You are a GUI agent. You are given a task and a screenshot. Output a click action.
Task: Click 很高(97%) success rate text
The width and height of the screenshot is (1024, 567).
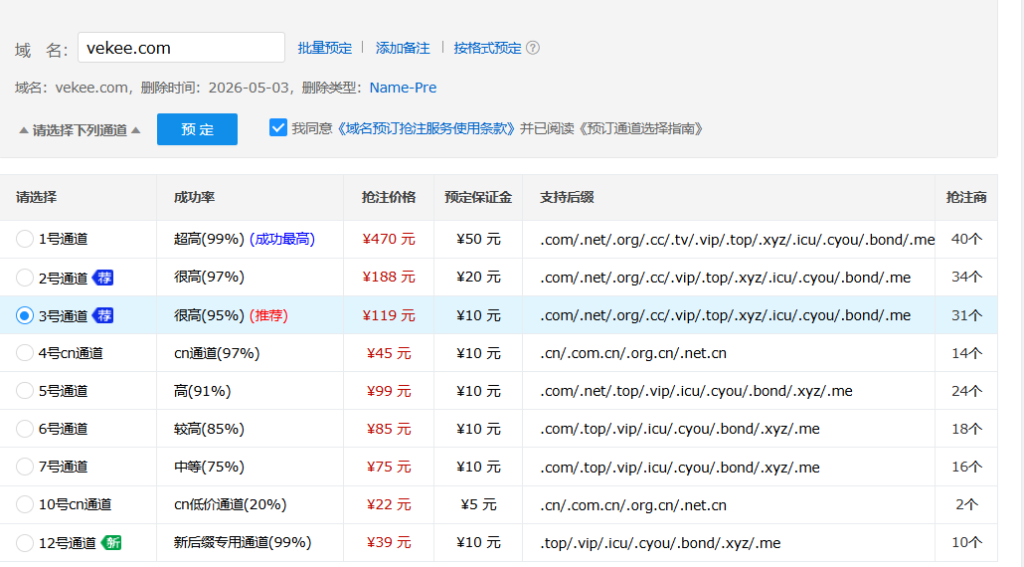pyautogui.click(x=209, y=277)
